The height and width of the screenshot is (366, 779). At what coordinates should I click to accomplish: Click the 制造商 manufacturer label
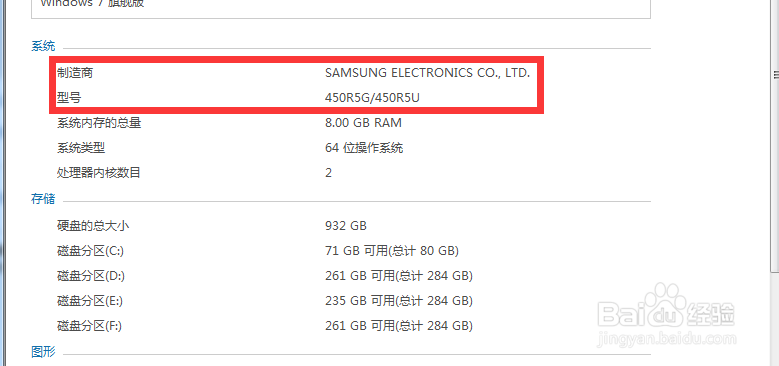pyautogui.click(x=75, y=73)
